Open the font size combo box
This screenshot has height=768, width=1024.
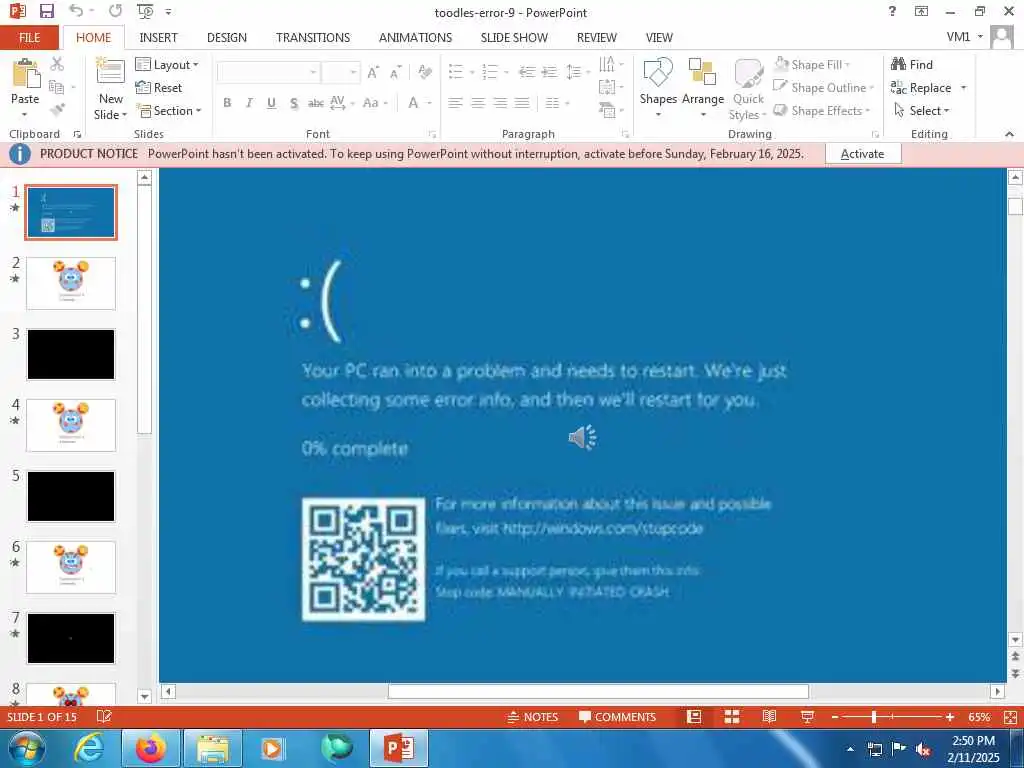click(341, 72)
